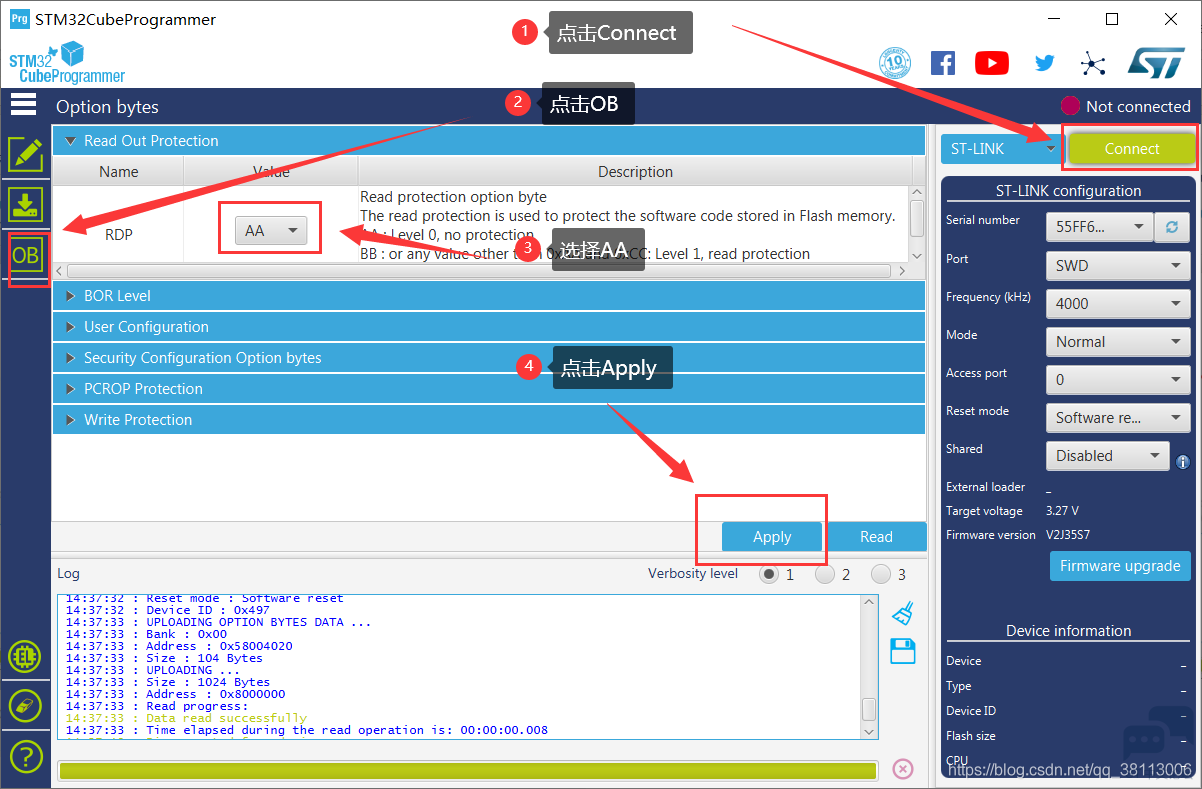This screenshot has height=789, width=1202.
Task: Click the RDP name cell
Action: coord(119,234)
